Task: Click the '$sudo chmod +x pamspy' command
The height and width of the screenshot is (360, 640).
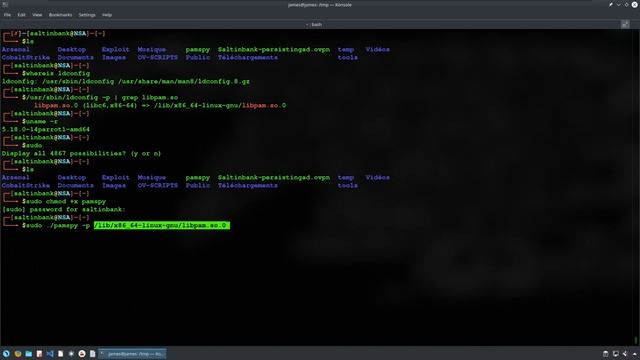Action: coord(64,202)
